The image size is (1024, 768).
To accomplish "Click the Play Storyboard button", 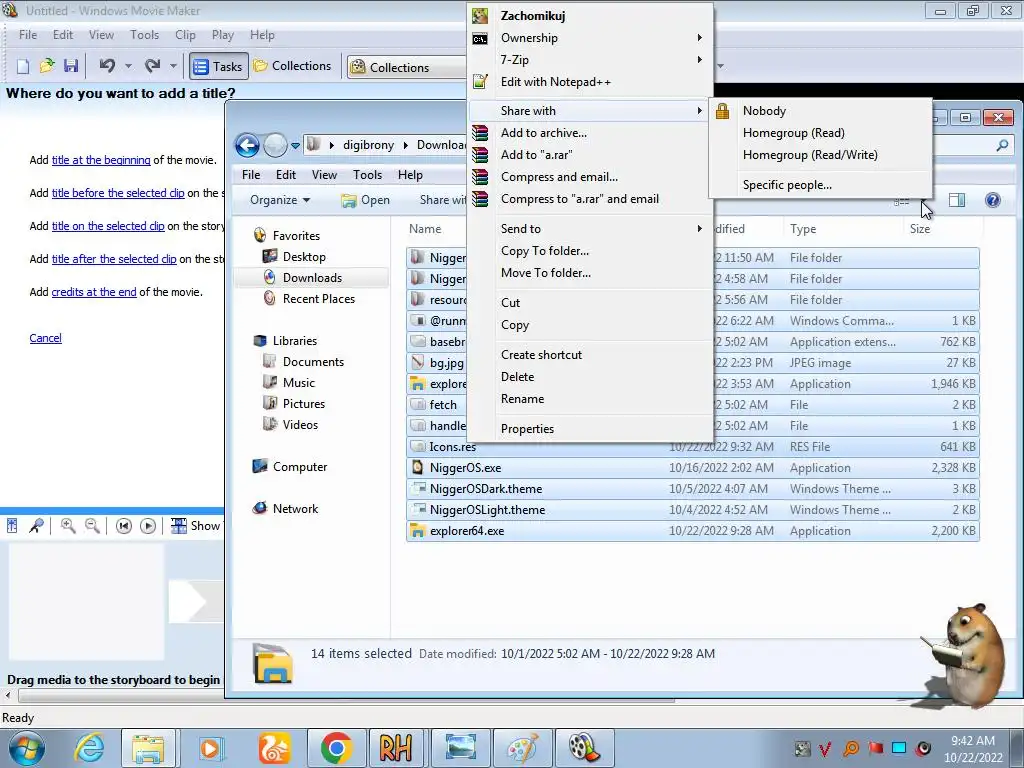I will click(148, 526).
